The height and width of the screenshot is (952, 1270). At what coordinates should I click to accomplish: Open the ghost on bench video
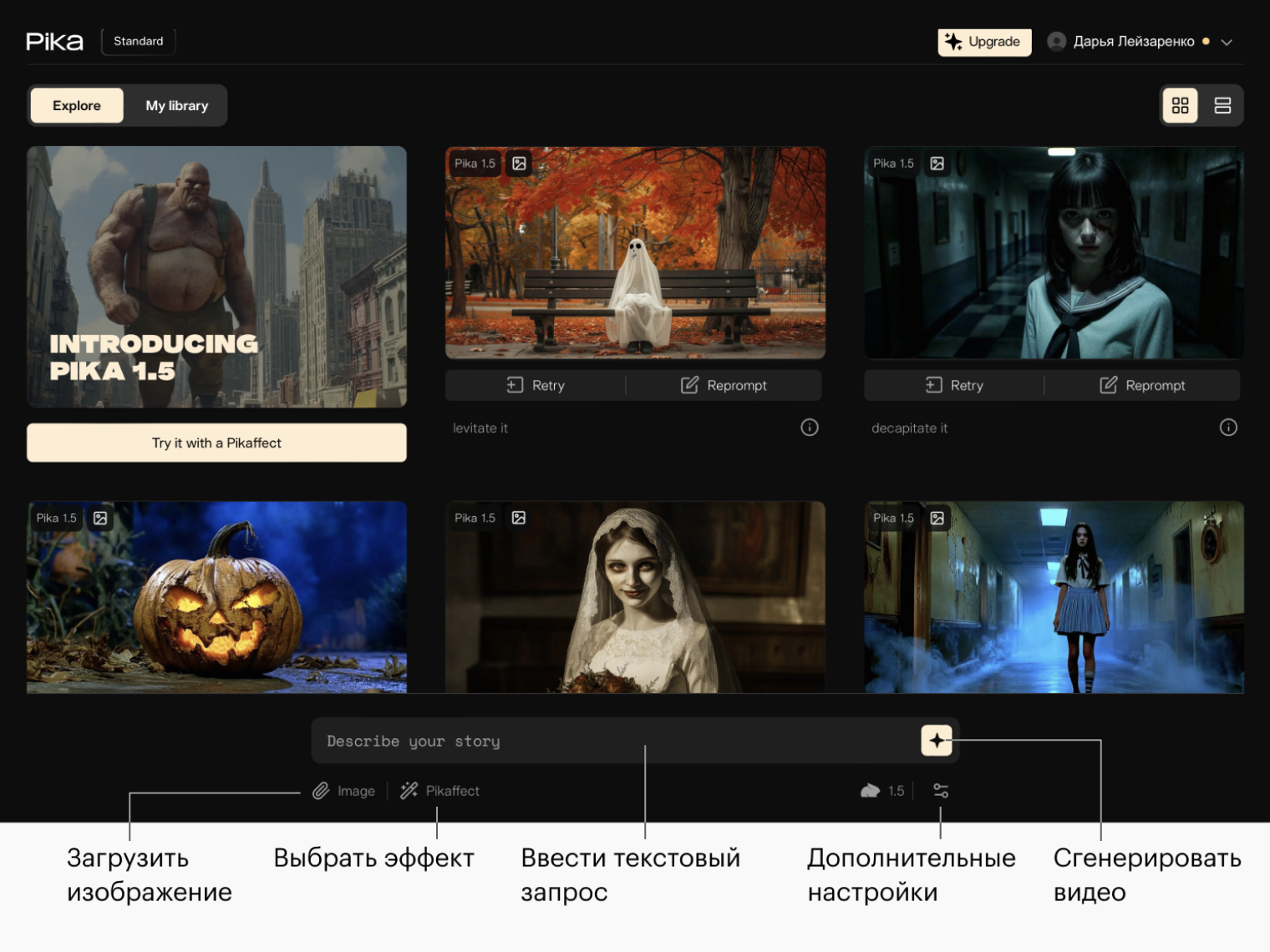(635, 252)
